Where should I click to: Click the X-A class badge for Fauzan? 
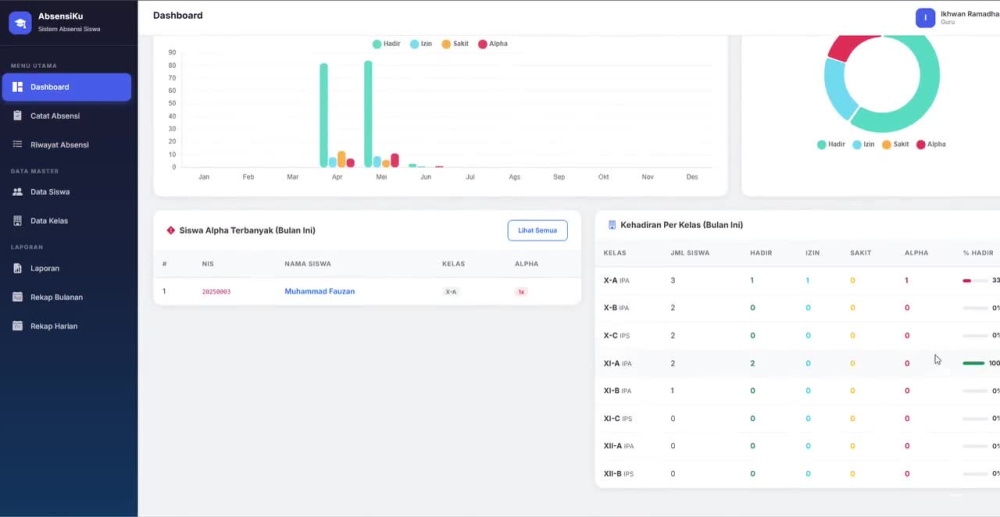(451, 292)
